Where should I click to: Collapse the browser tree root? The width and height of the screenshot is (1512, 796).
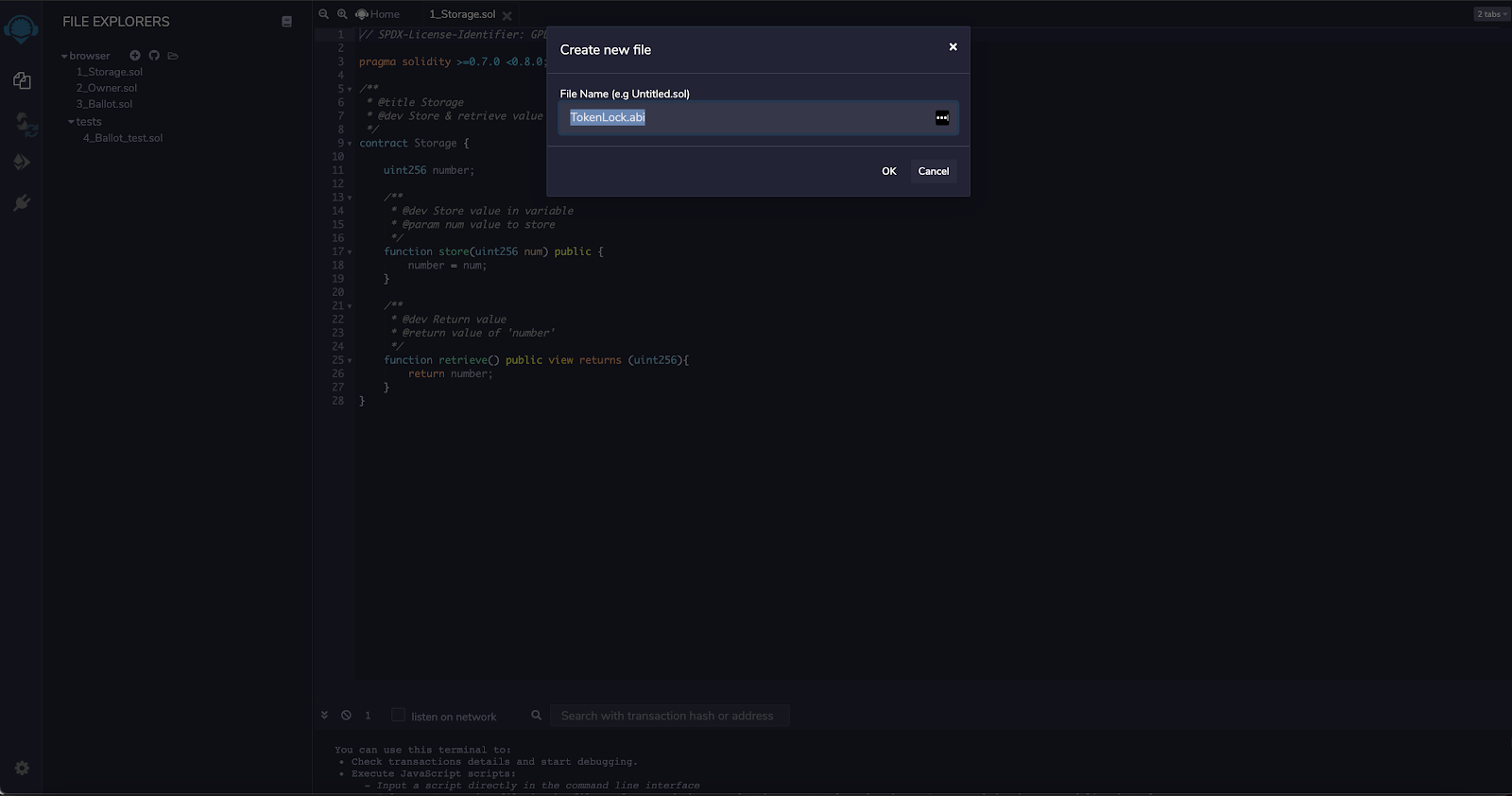pyautogui.click(x=64, y=57)
